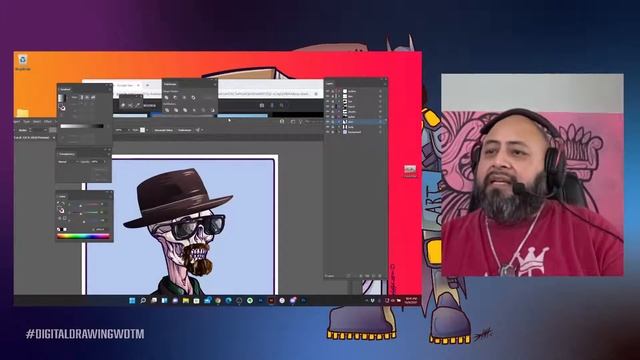Click the target circle of the topmost layer
This screenshot has height=360, width=640.
[380, 91]
